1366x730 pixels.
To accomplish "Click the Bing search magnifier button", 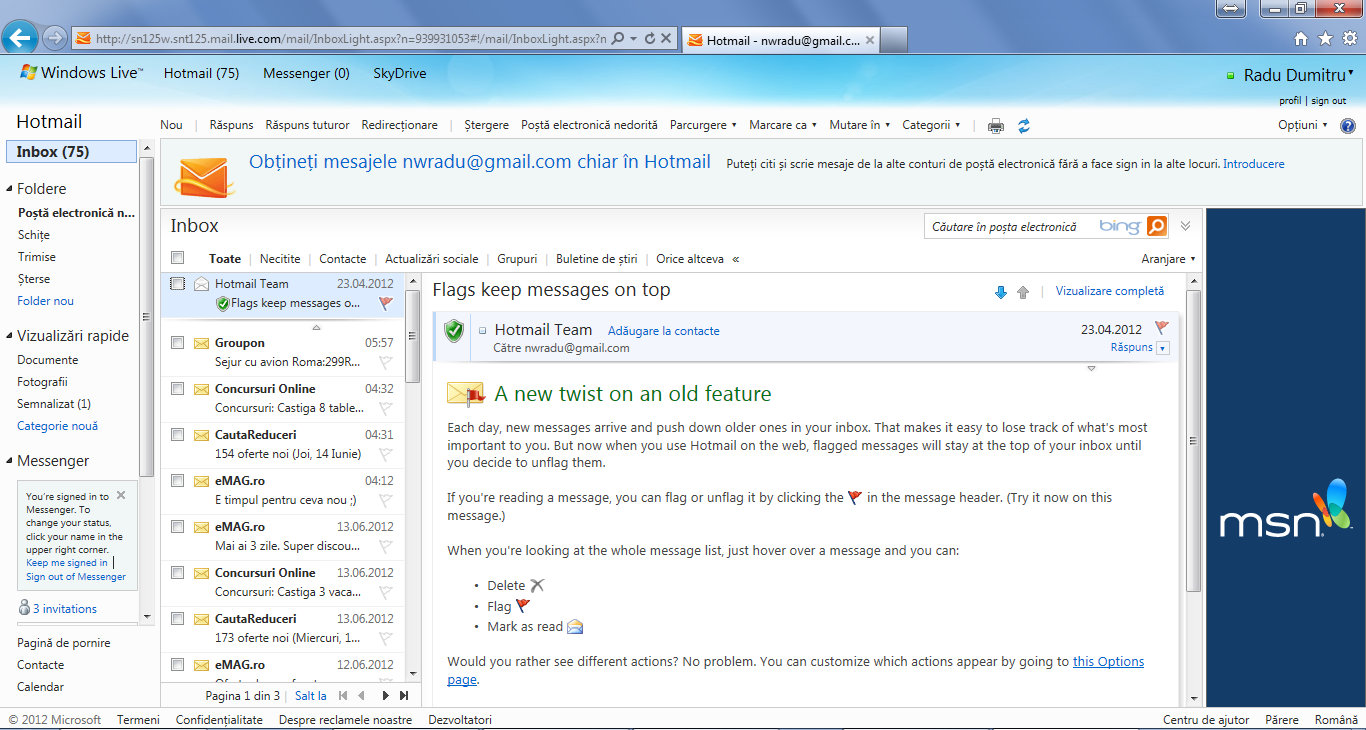I will point(1157,226).
